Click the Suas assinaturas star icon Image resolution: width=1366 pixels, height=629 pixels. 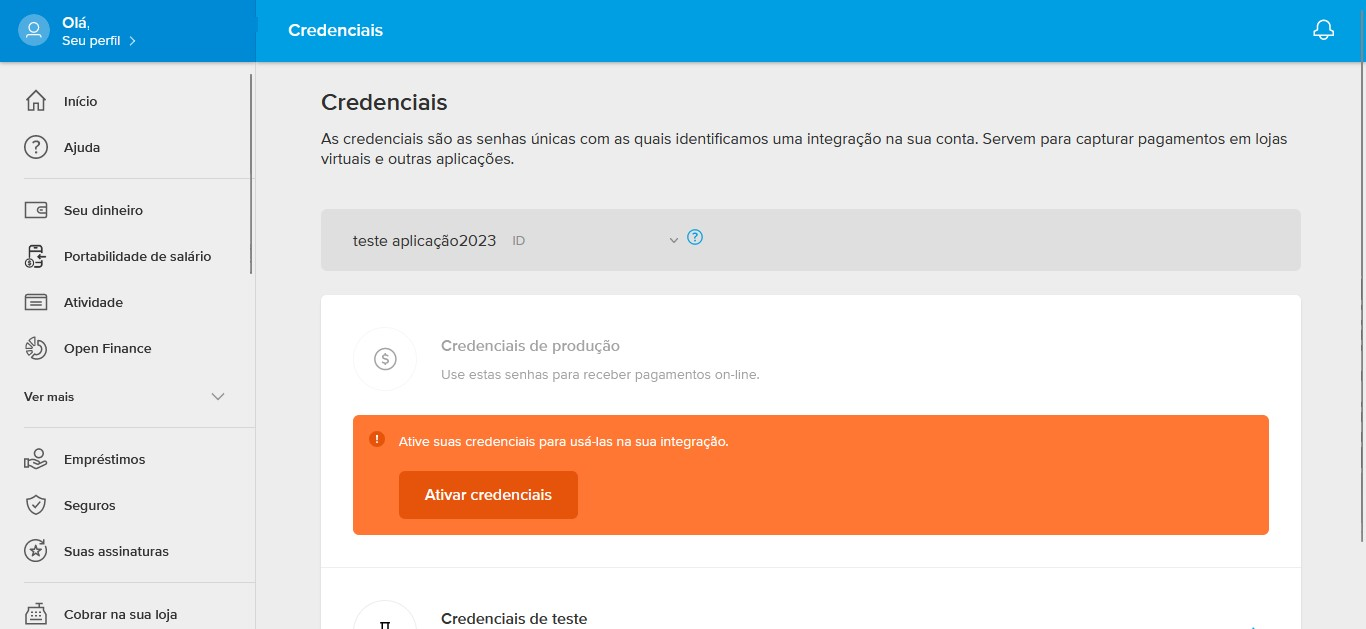pos(36,551)
